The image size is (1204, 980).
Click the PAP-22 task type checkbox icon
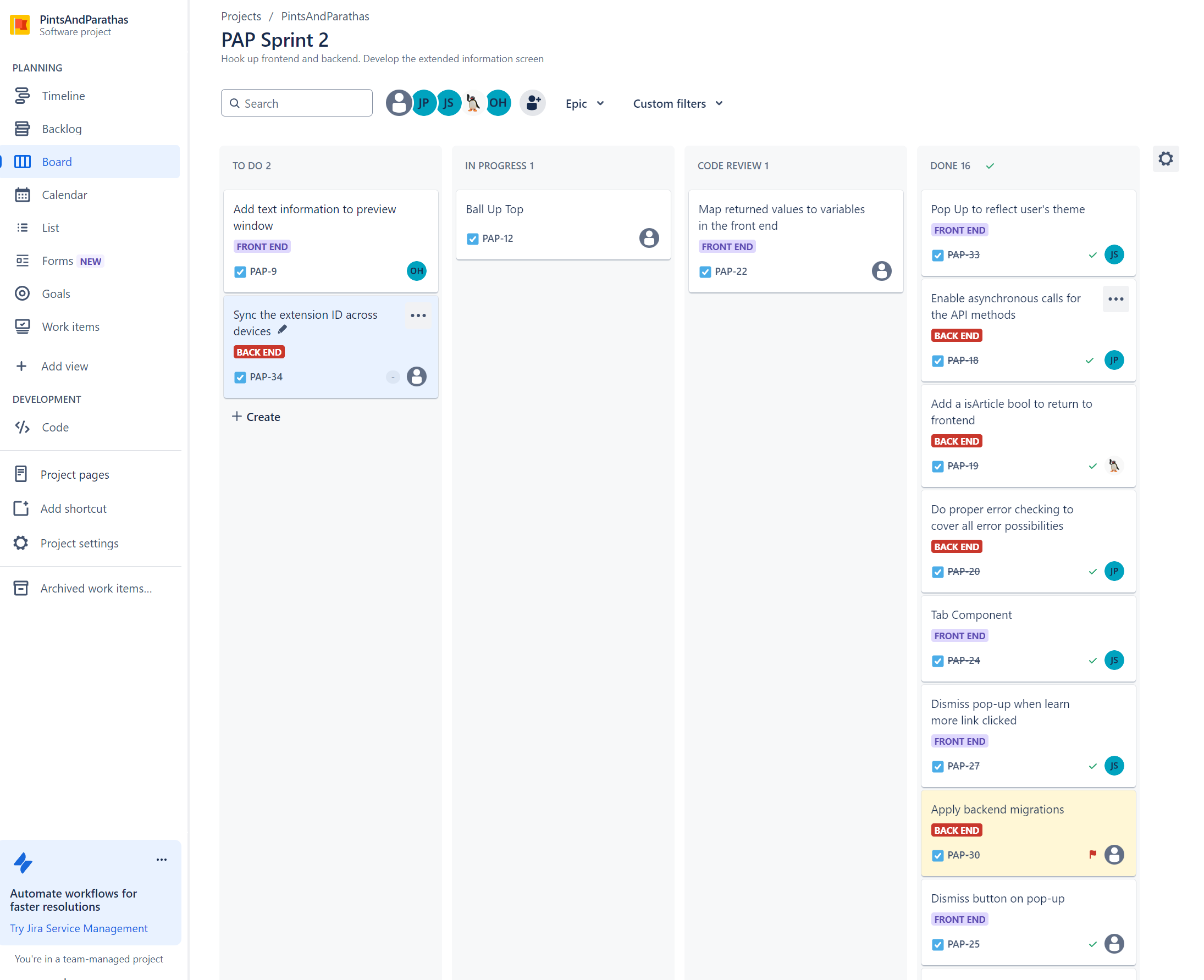[705, 272]
